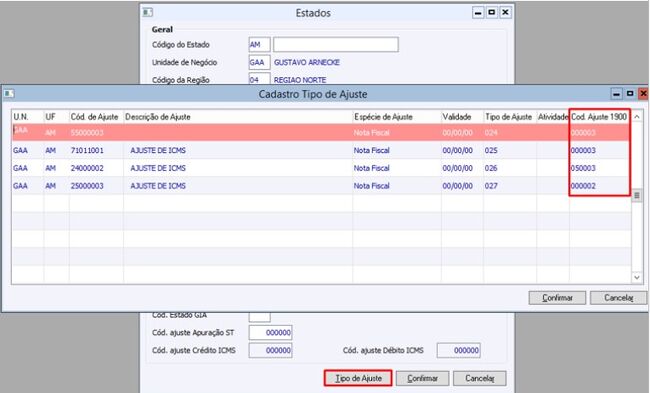Click the empty state name field

(336, 44)
